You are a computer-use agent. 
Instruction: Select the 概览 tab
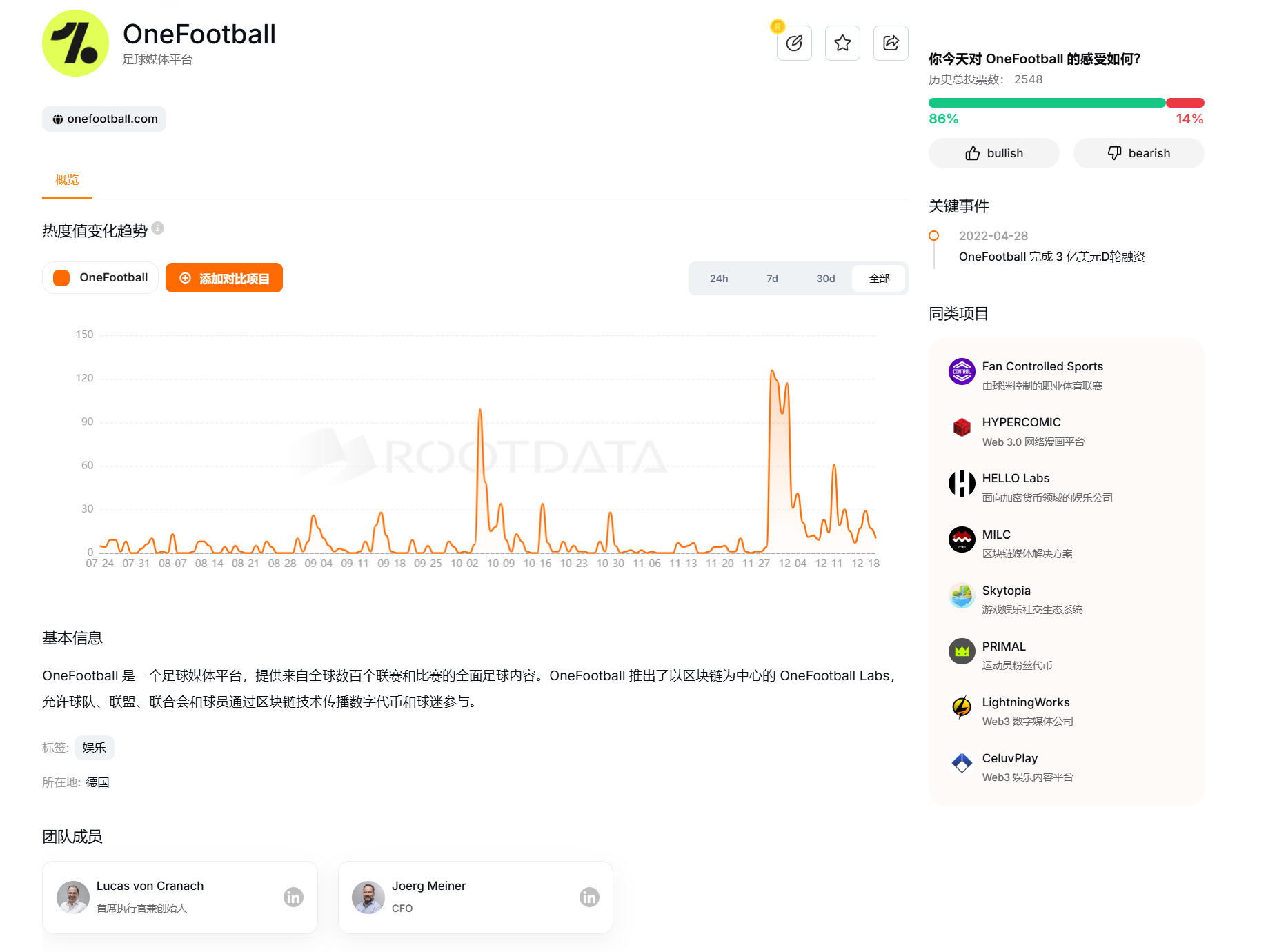(x=67, y=179)
